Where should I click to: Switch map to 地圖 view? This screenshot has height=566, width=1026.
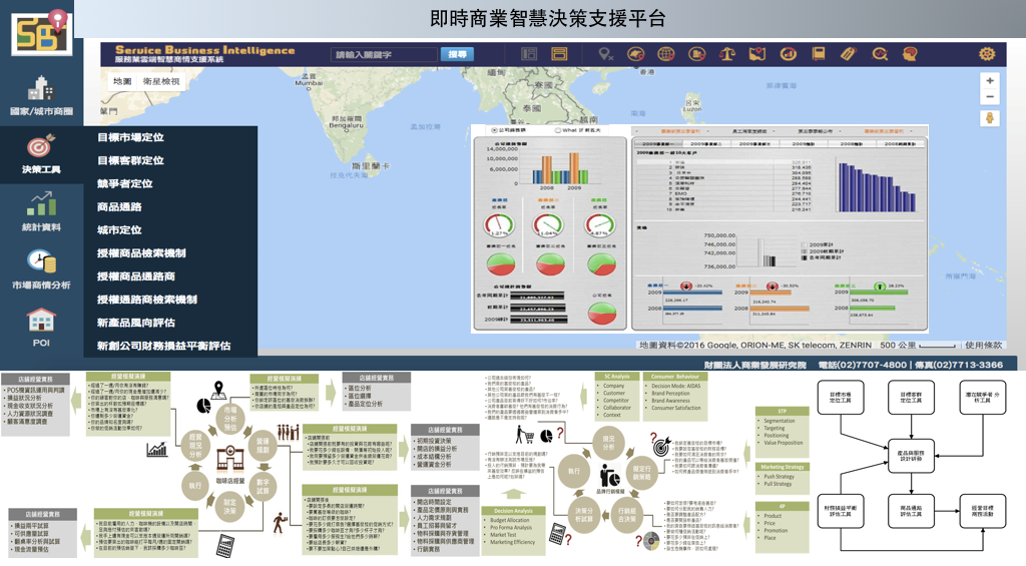[122, 81]
